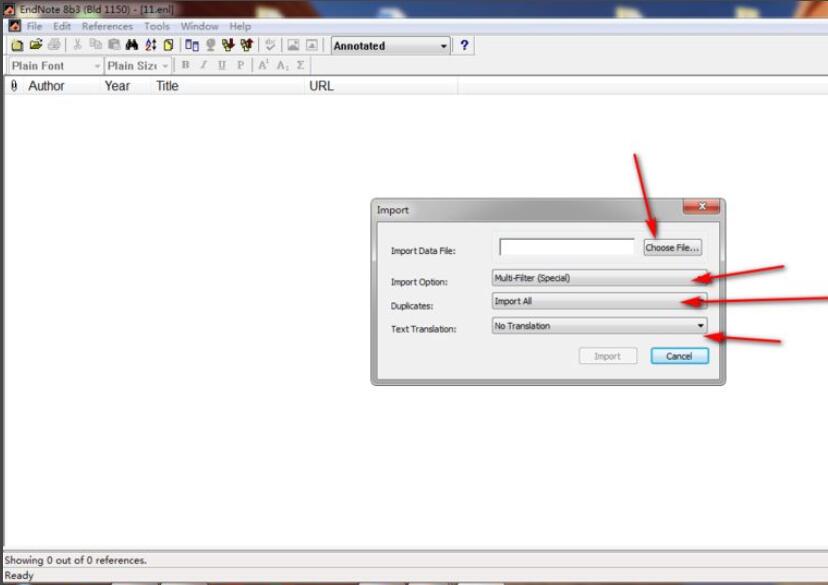Expand the Text Translation dropdown
This screenshot has width=828, height=585.
point(599,326)
